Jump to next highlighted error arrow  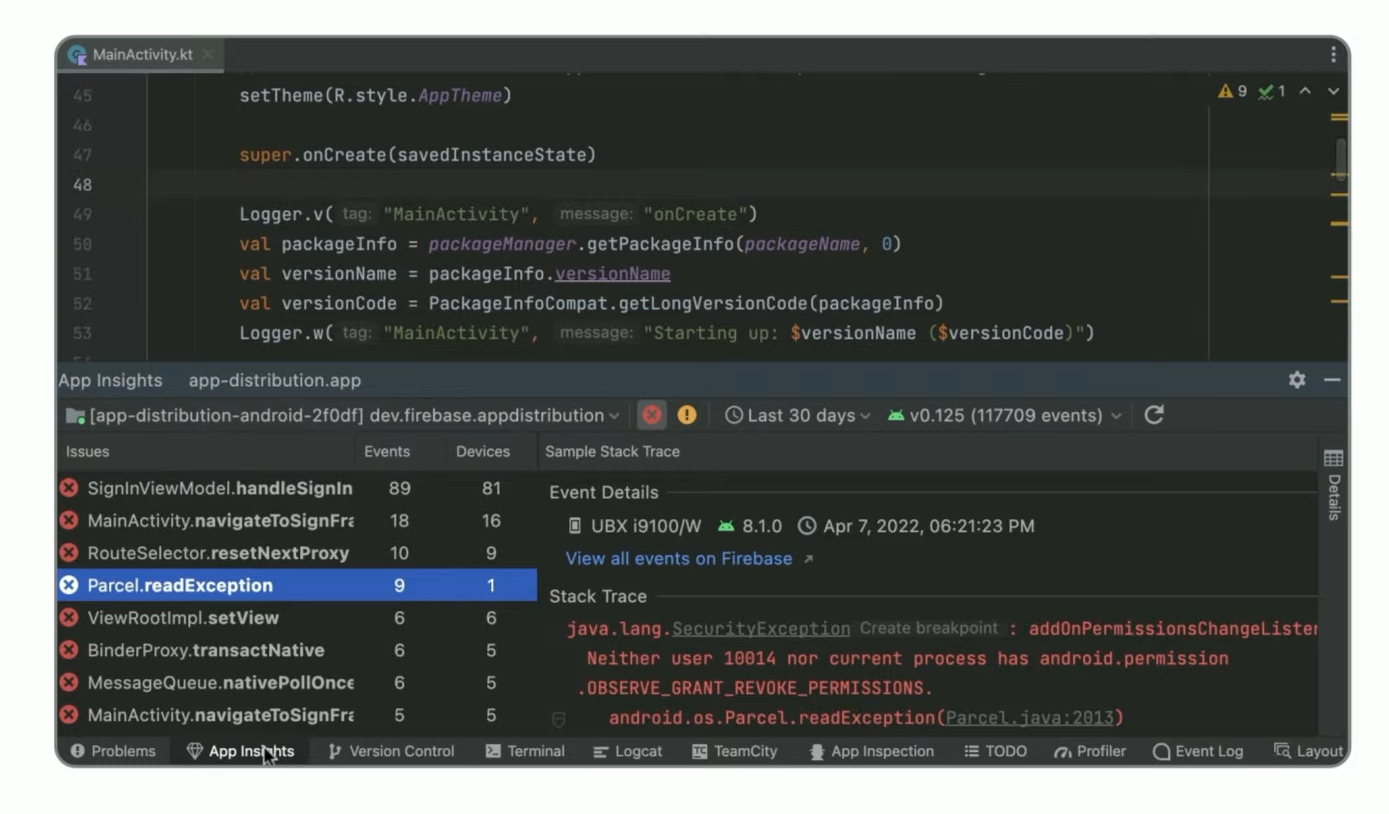[x=1333, y=91]
